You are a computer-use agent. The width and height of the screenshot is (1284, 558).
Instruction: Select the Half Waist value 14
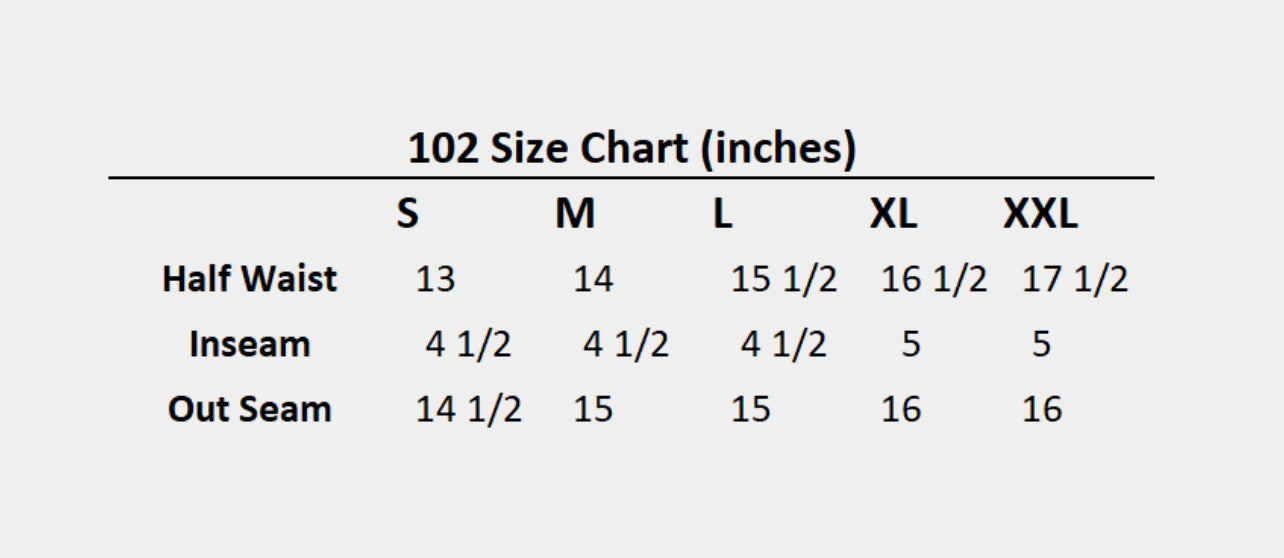pos(593,279)
